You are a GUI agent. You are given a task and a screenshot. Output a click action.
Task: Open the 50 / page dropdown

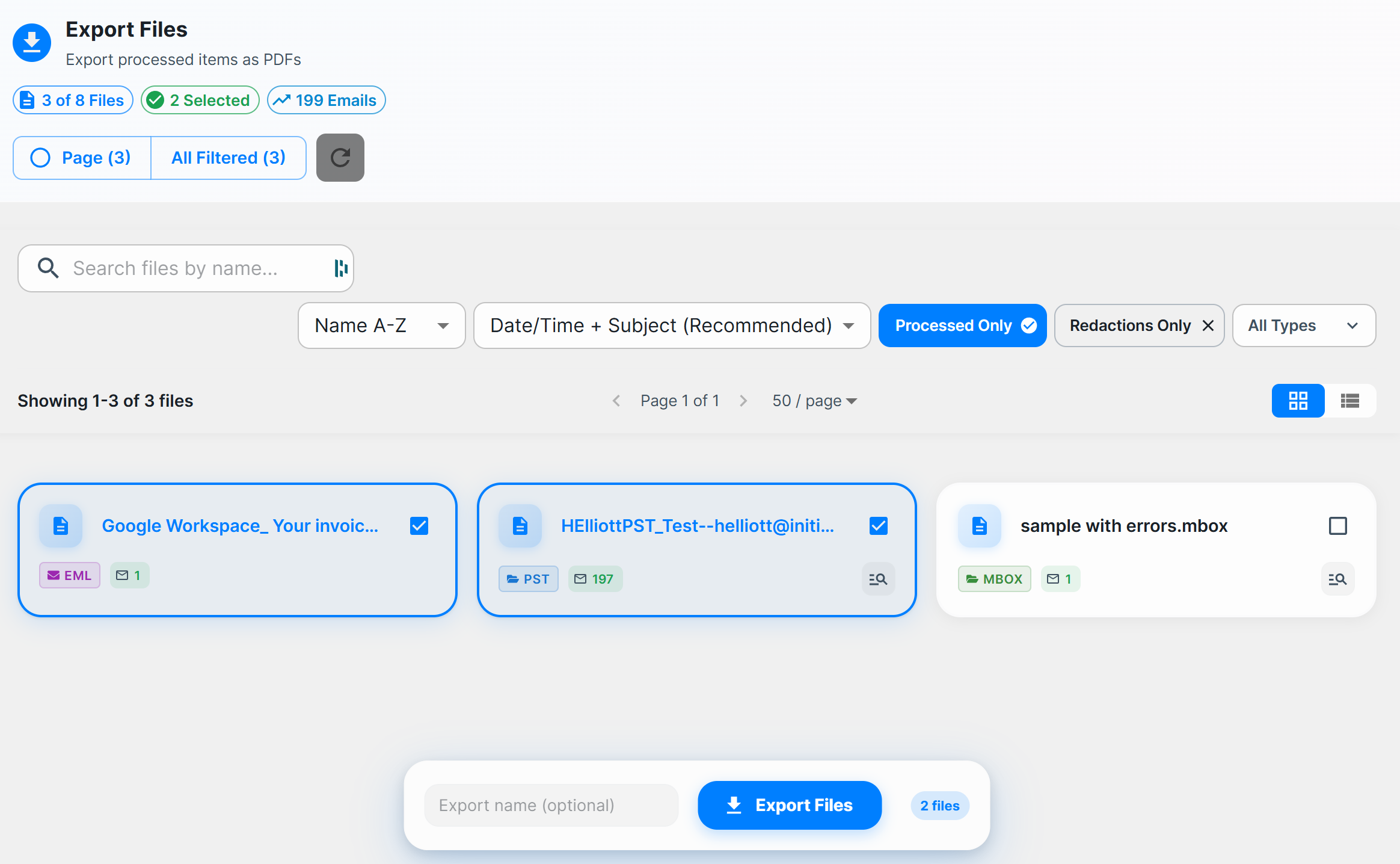pos(815,401)
